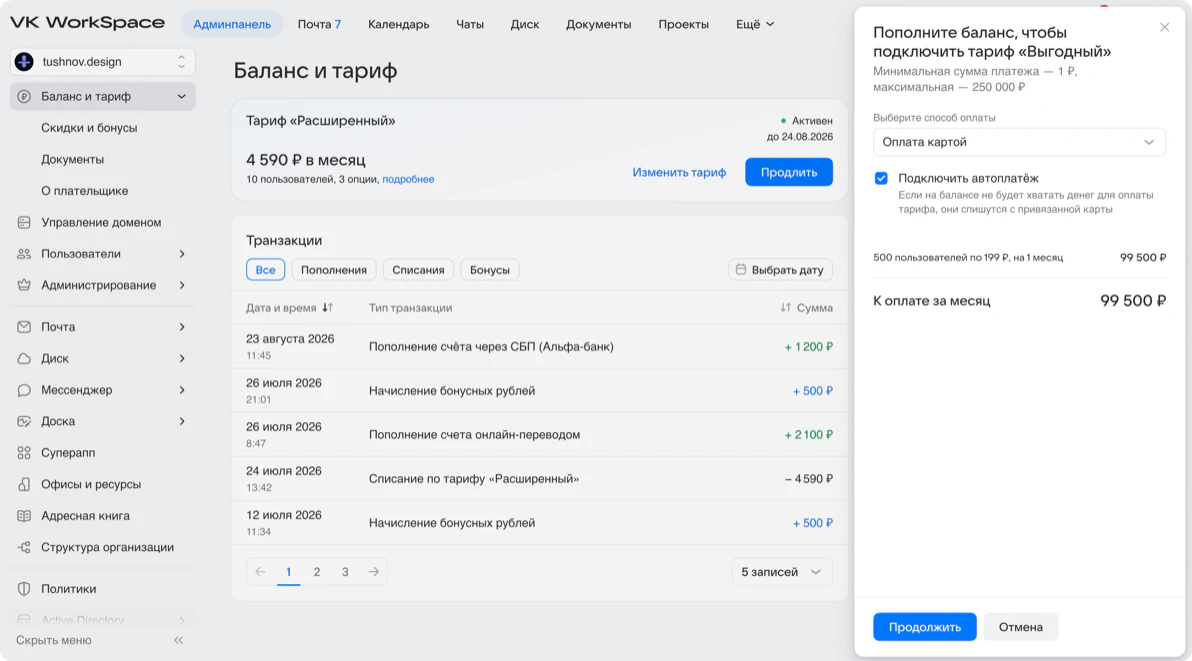Click Скрыть меню at sidebar bottom
Screen dimensions: 1192x661
(54, 640)
